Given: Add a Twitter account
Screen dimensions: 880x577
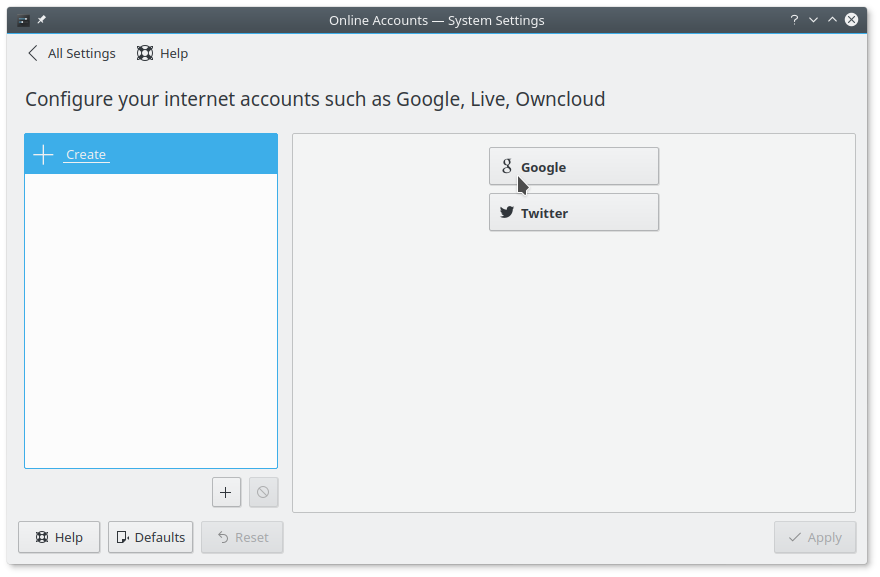Looking at the screenshot, I should 574,212.
